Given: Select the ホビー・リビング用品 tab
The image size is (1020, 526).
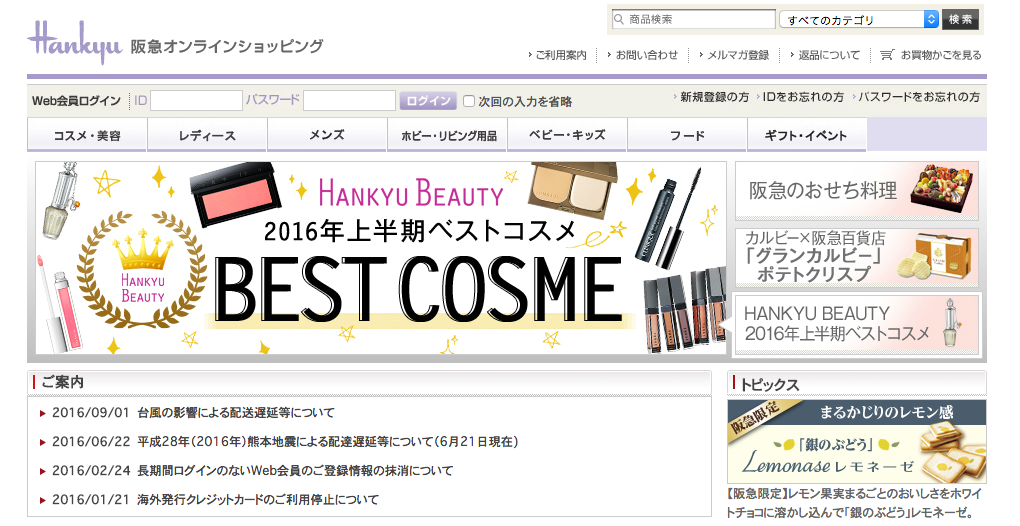Looking at the screenshot, I should pos(448,135).
